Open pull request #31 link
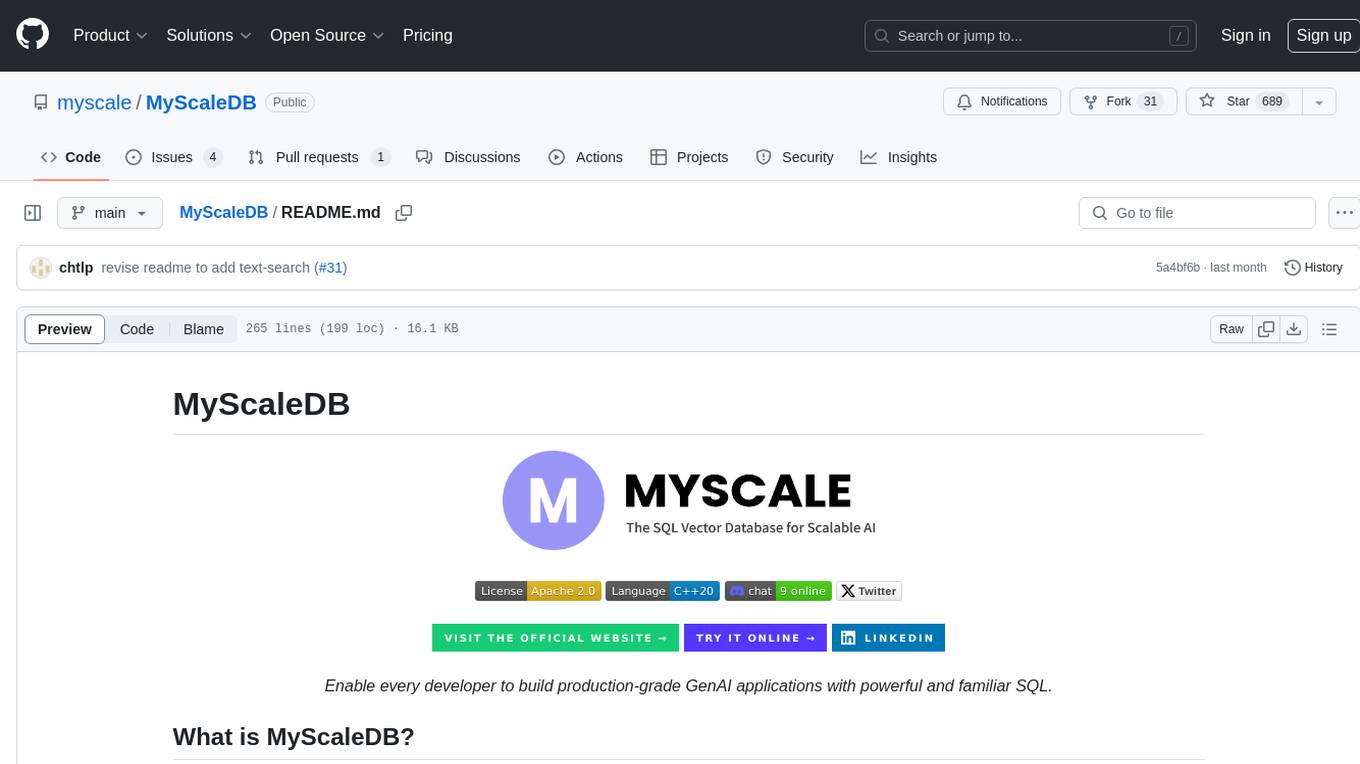Viewport: 1360px width, 764px height. coord(331,268)
